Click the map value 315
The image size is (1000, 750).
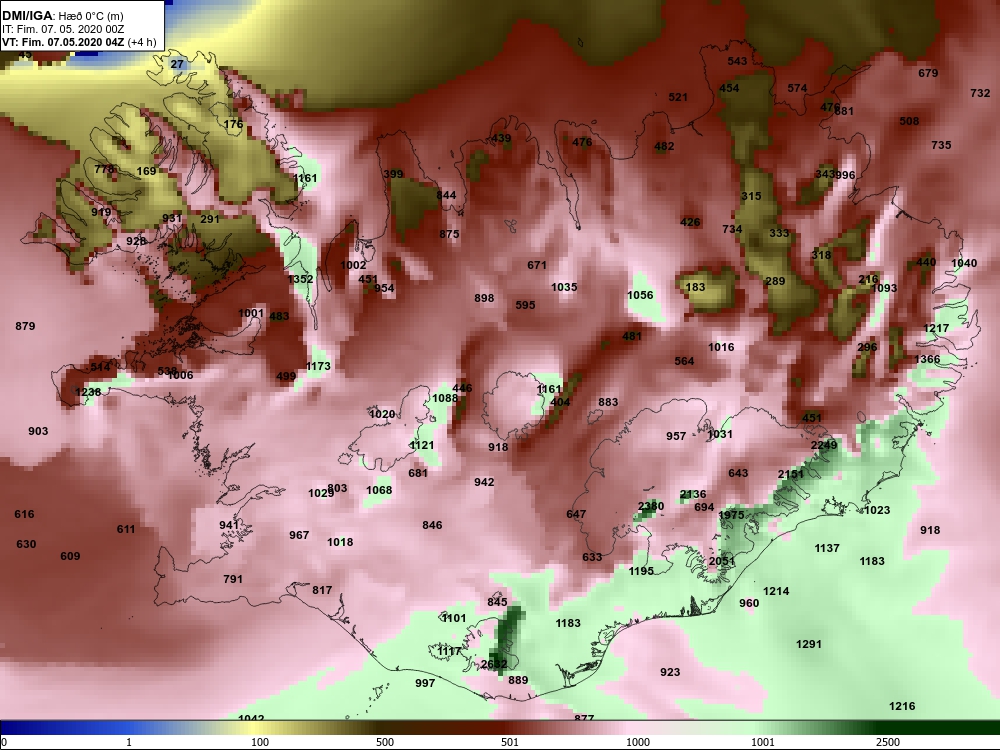tap(751, 196)
